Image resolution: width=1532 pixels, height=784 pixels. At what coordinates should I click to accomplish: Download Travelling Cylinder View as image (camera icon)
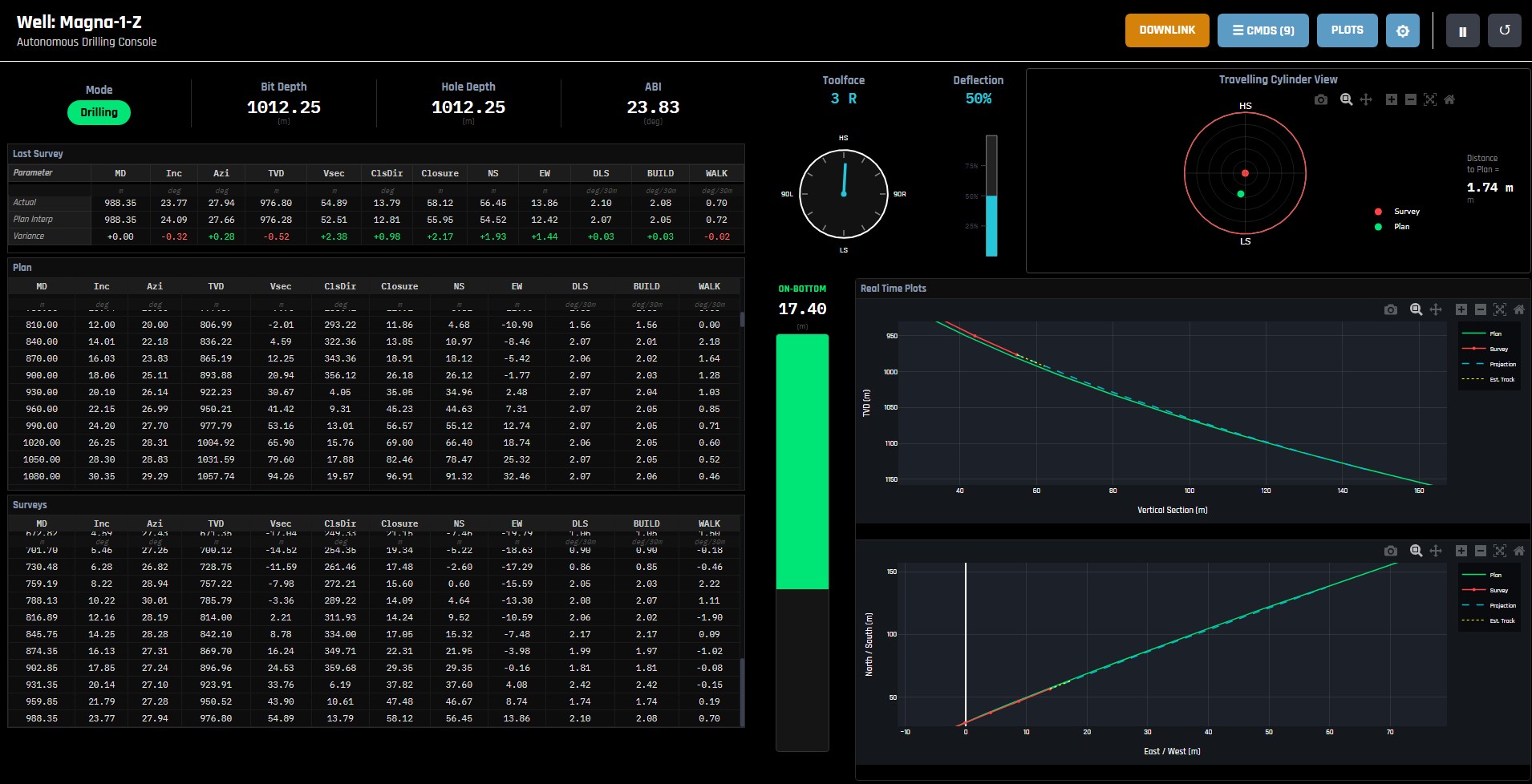tap(1321, 99)
